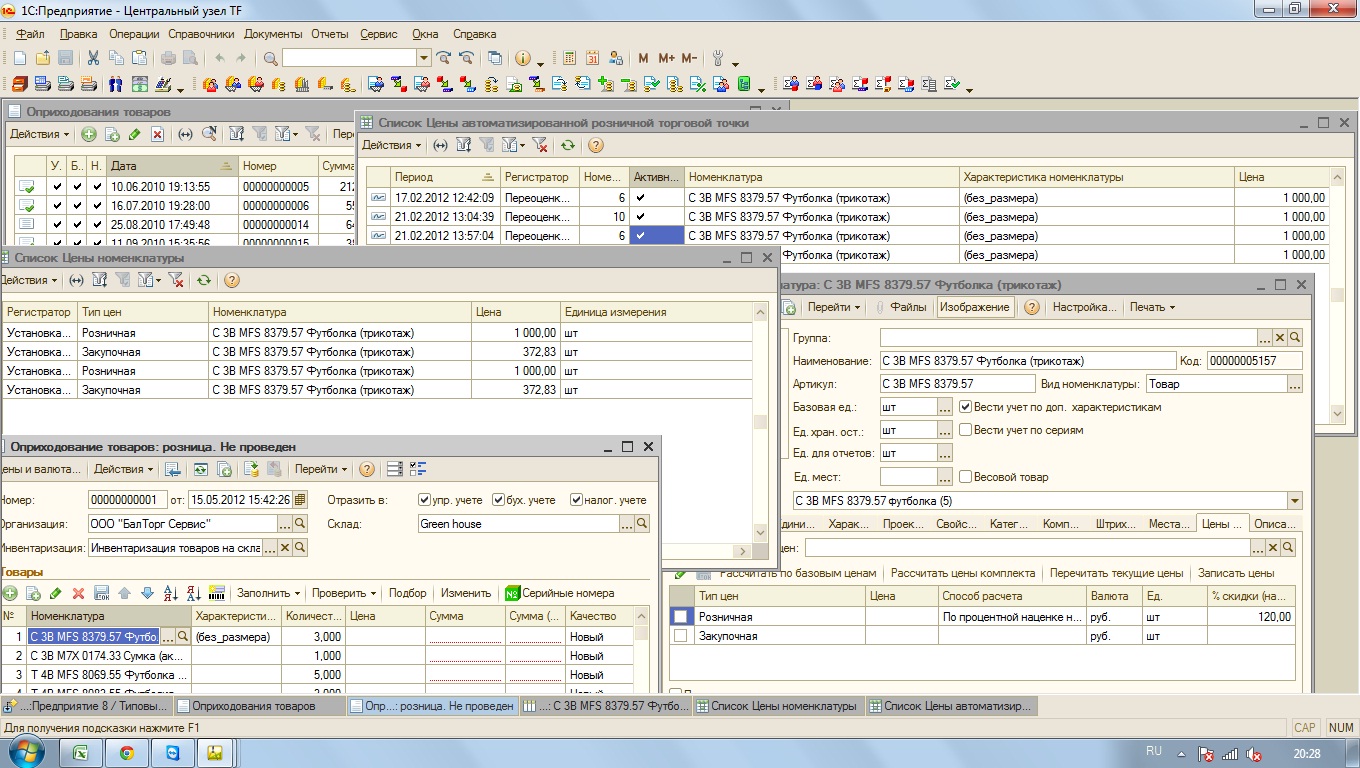
Task: Click the Calculator icon in main toolbar
Action: (x=570, y=58)
